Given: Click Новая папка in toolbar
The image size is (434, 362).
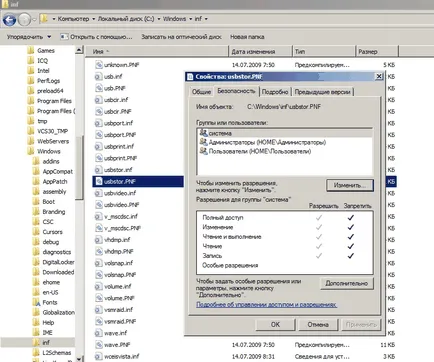Looking at the screenshot, I should (x=247, y=37).
